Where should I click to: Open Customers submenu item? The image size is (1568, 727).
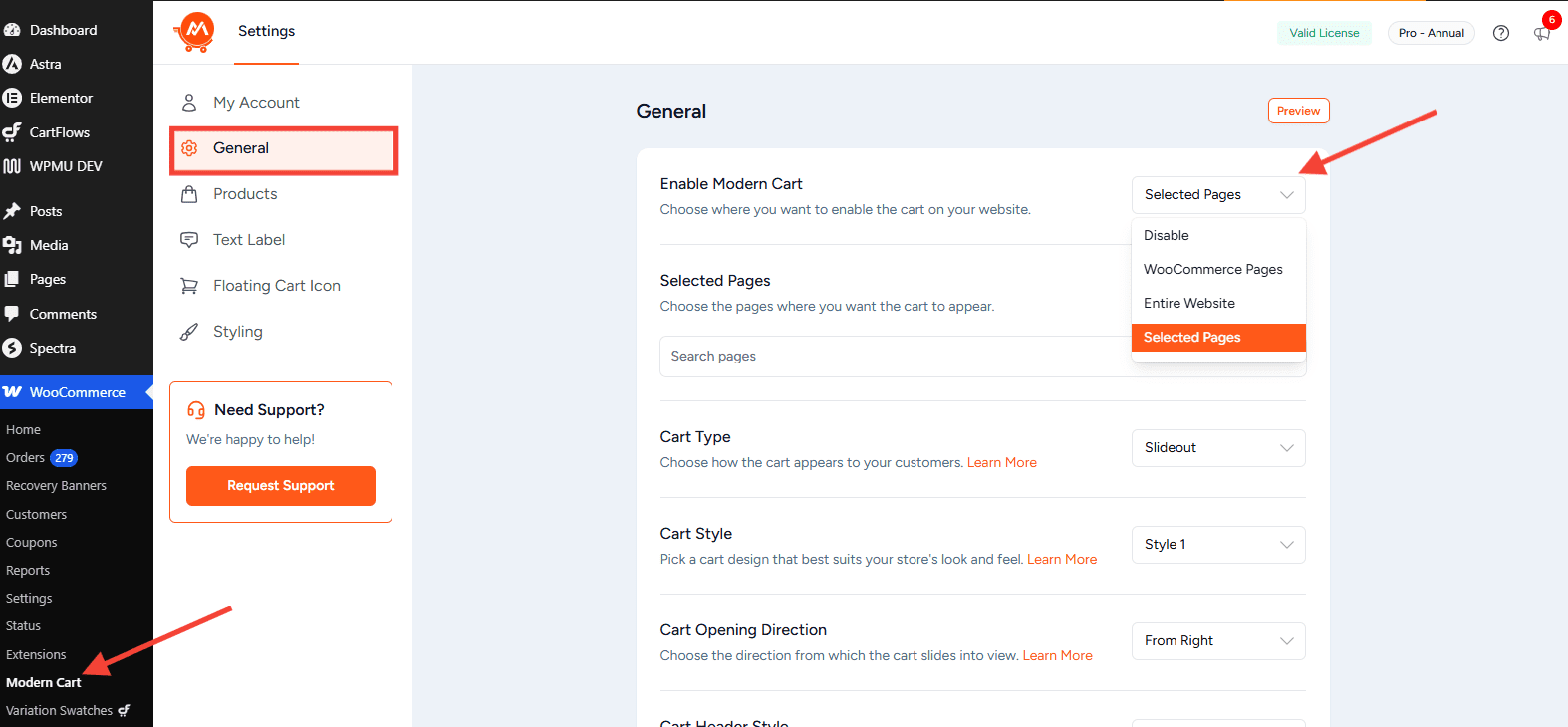click(36, 515)
